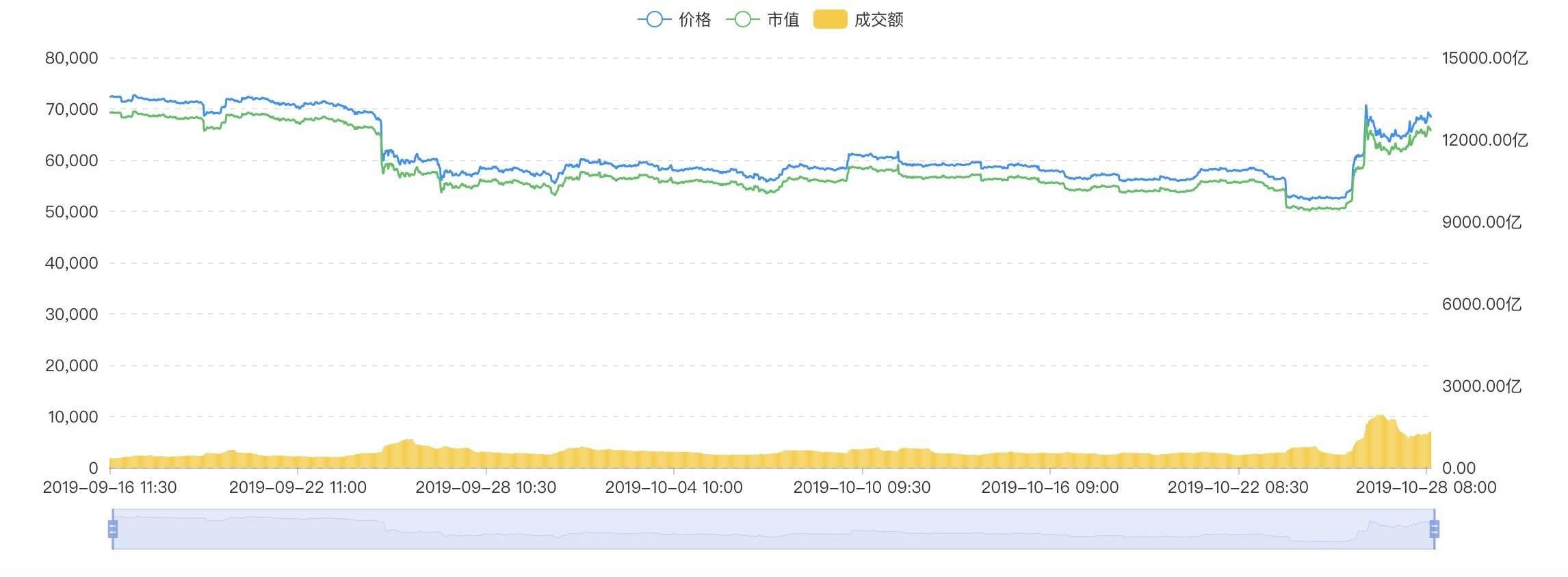1568x577 pixels.
Task: Click the 2019-09-22 11:00 date label
Action: click(x=298, y=487)
